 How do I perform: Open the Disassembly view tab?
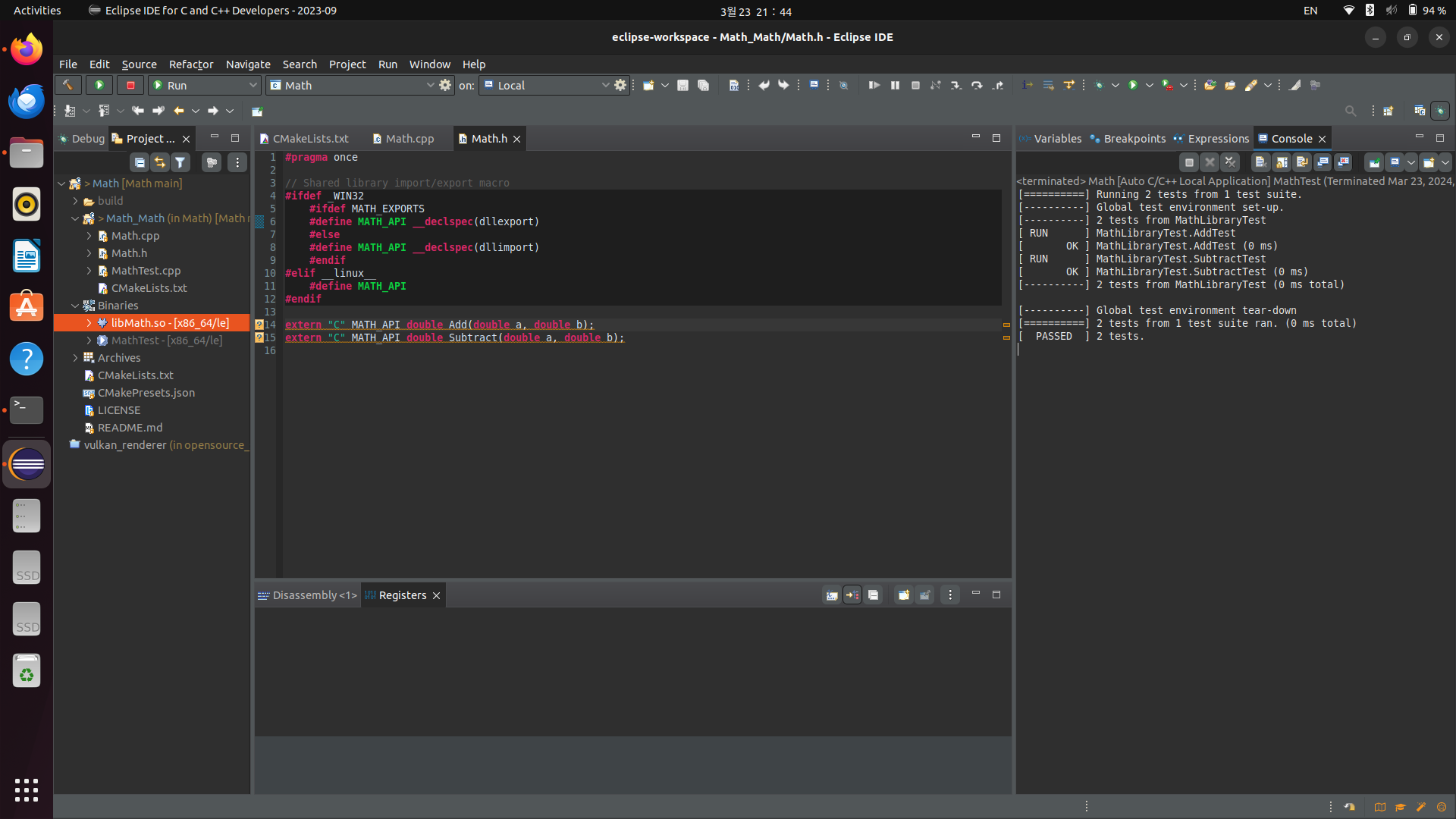(x=307, y=595)
